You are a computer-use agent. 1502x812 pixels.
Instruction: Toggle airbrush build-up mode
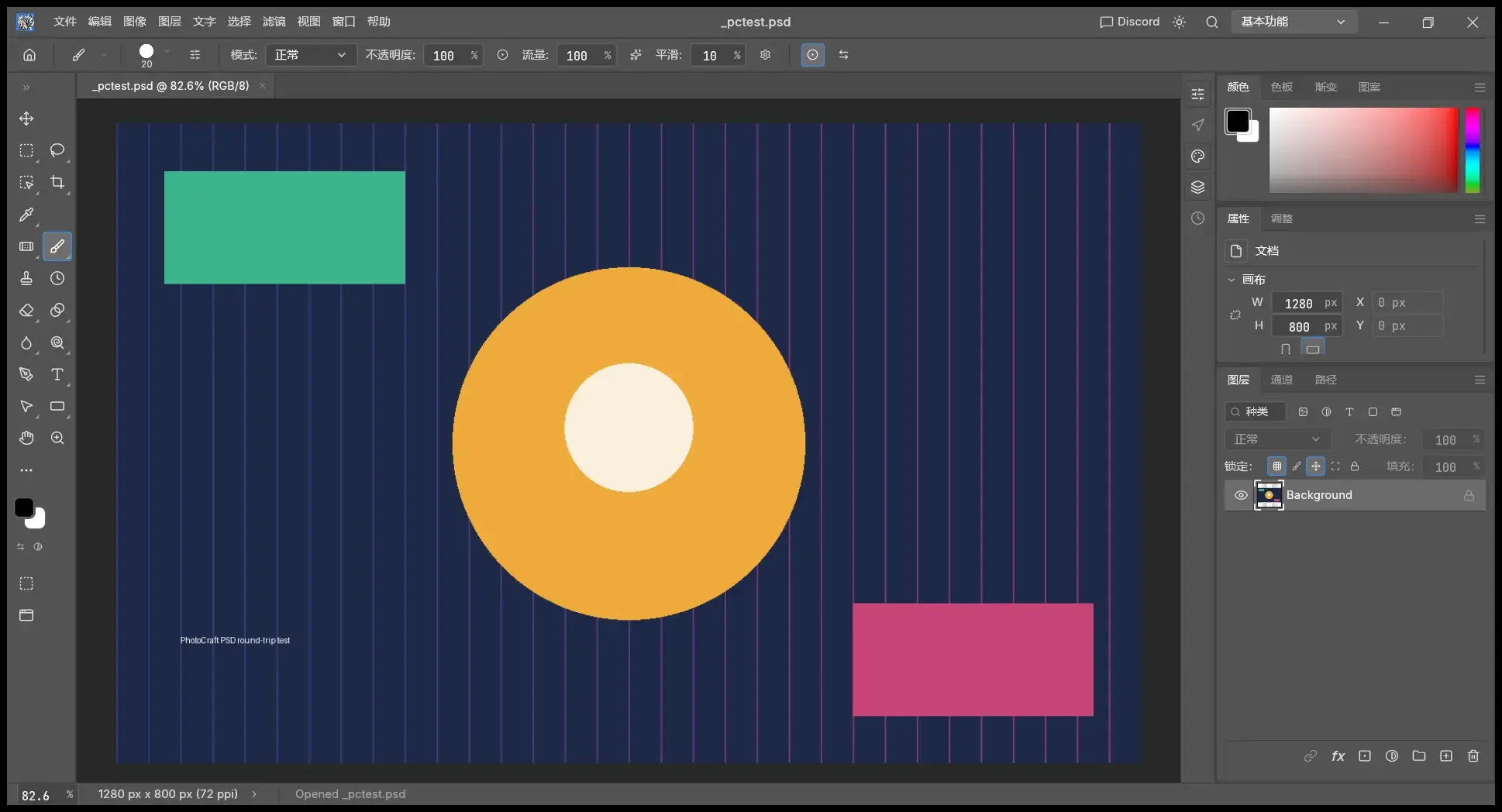[x=636, y=55]
